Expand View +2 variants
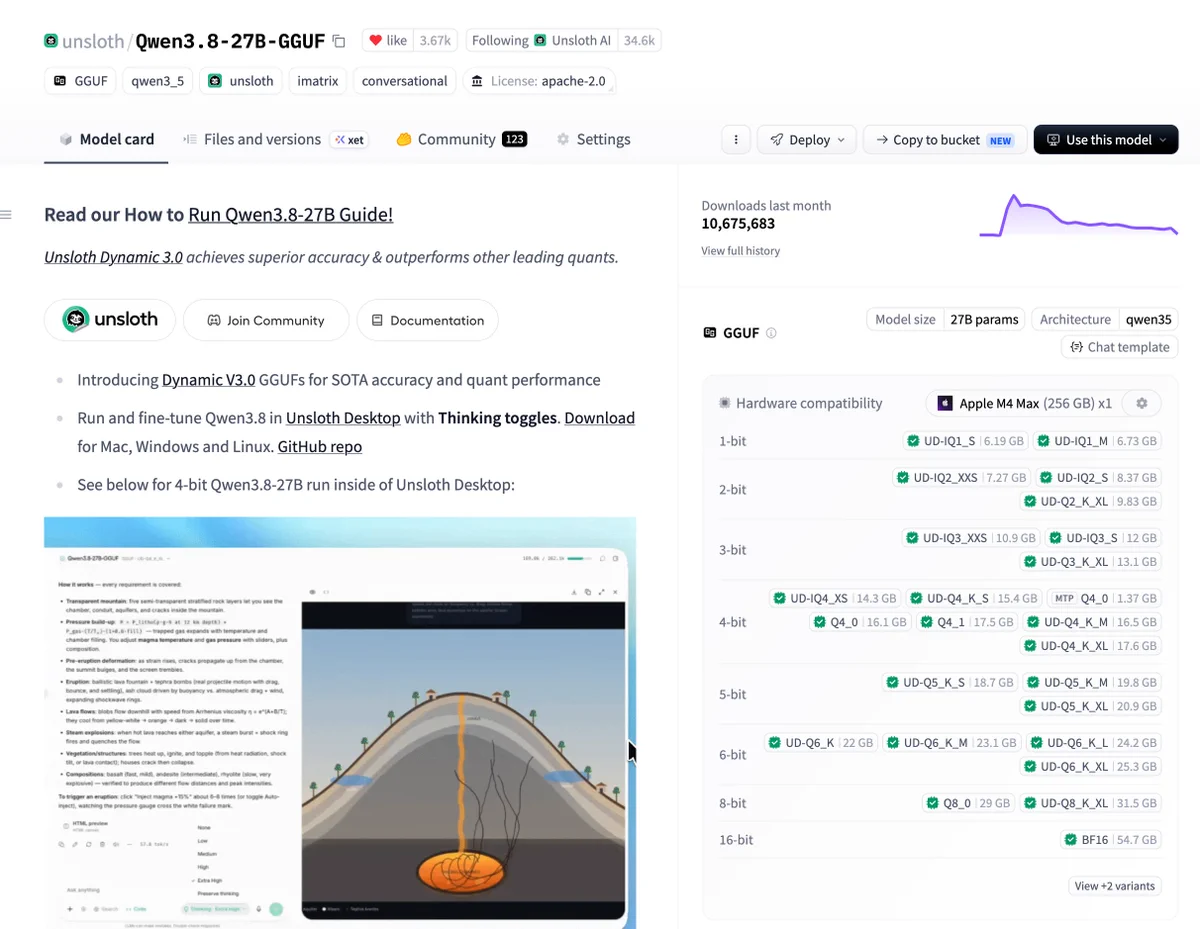Image resolution: width=1200 pixels, height=929 pixels. pyautogui.click(x=1115, y=886)
